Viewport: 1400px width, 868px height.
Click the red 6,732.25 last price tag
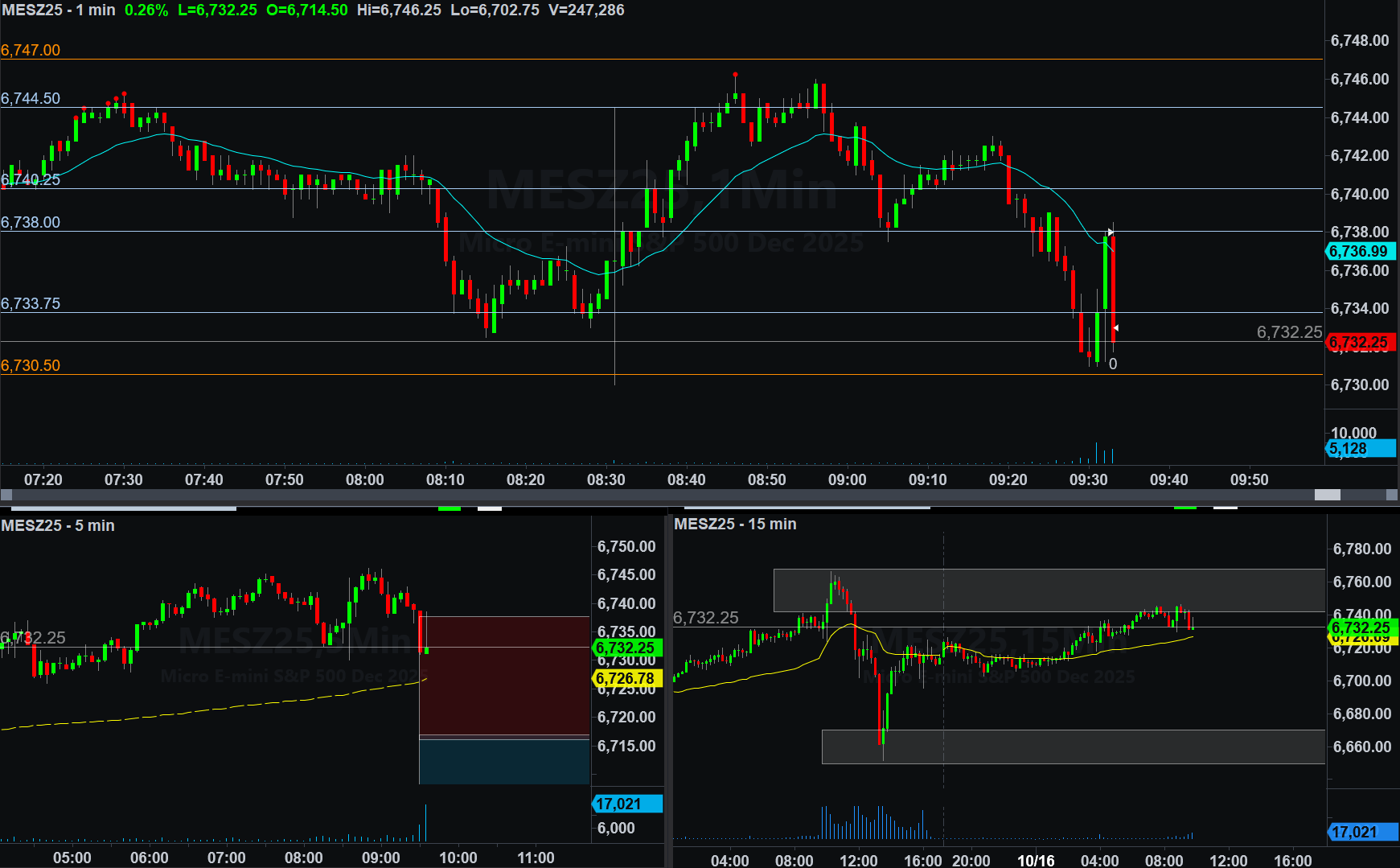pos(1361,343)
